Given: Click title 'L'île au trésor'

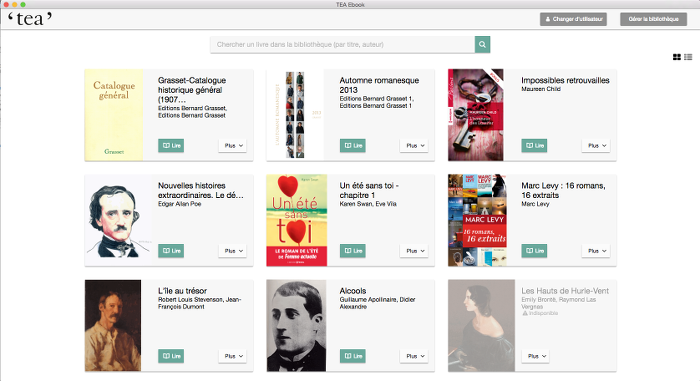Looking at the screenshot, I should click(x=182, y=291).
